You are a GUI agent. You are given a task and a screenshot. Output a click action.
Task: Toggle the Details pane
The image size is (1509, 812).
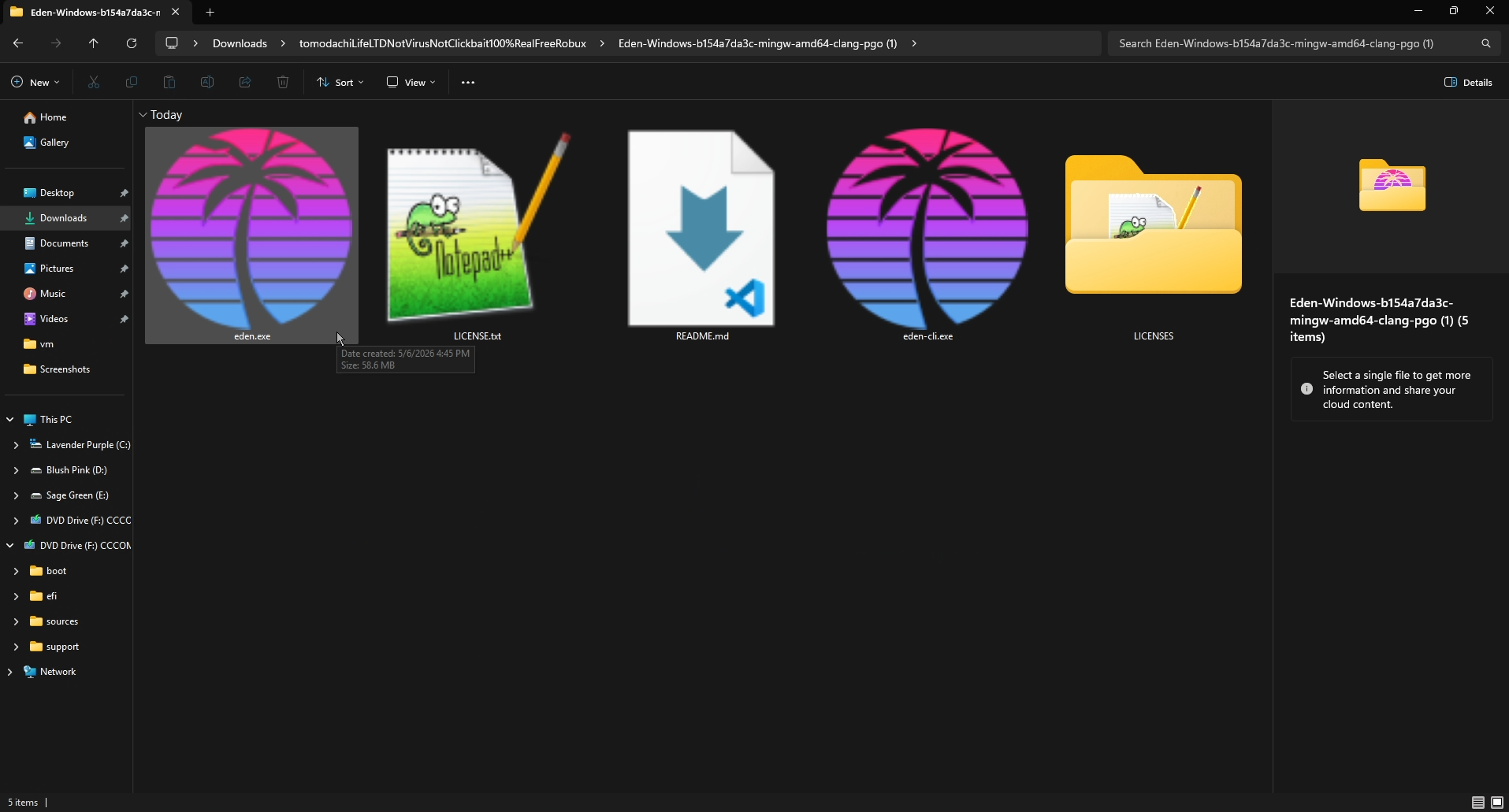pyautogui.click(x=1469, y=82)
